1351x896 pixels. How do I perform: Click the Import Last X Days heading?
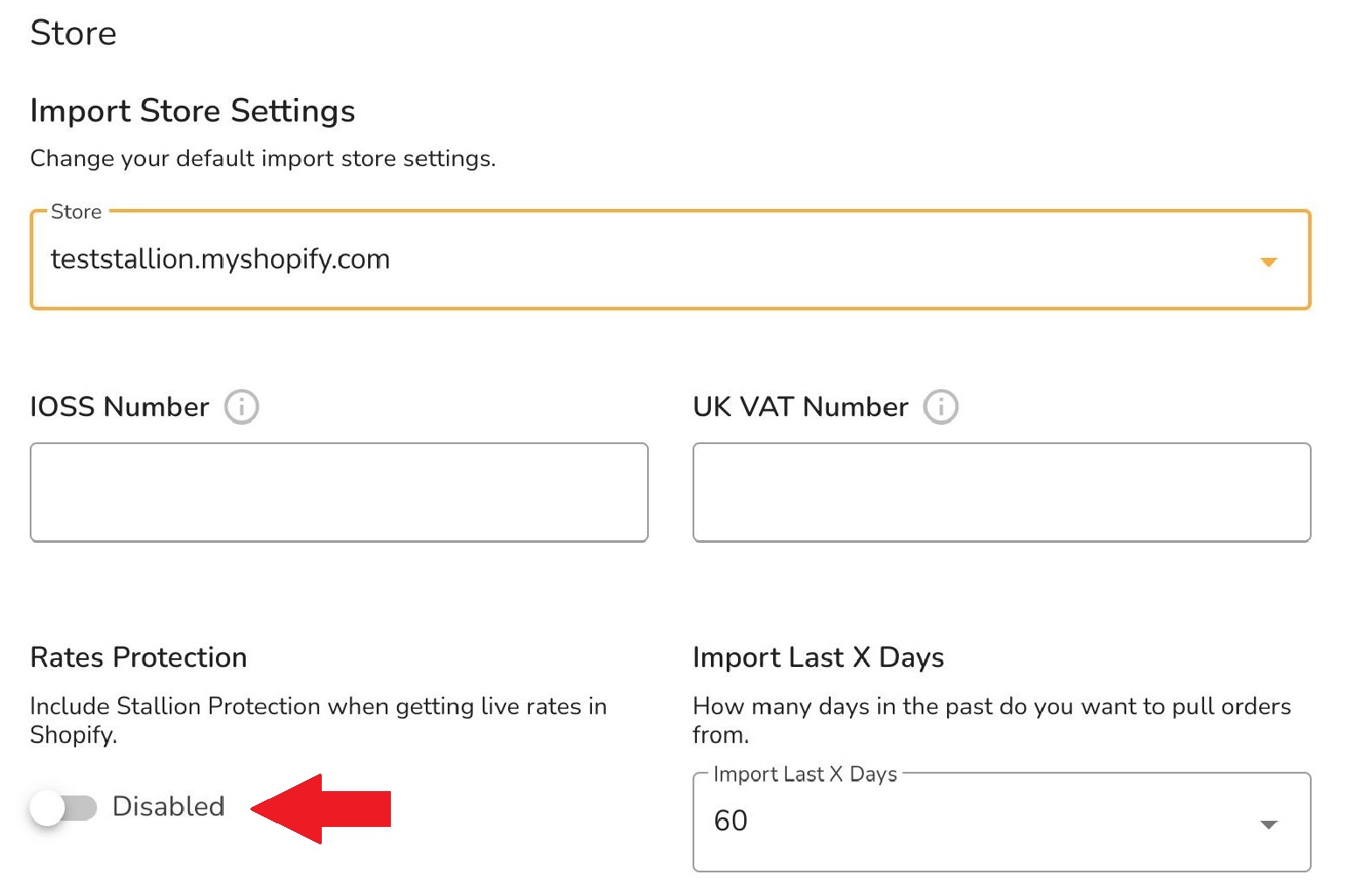[818, 657]
